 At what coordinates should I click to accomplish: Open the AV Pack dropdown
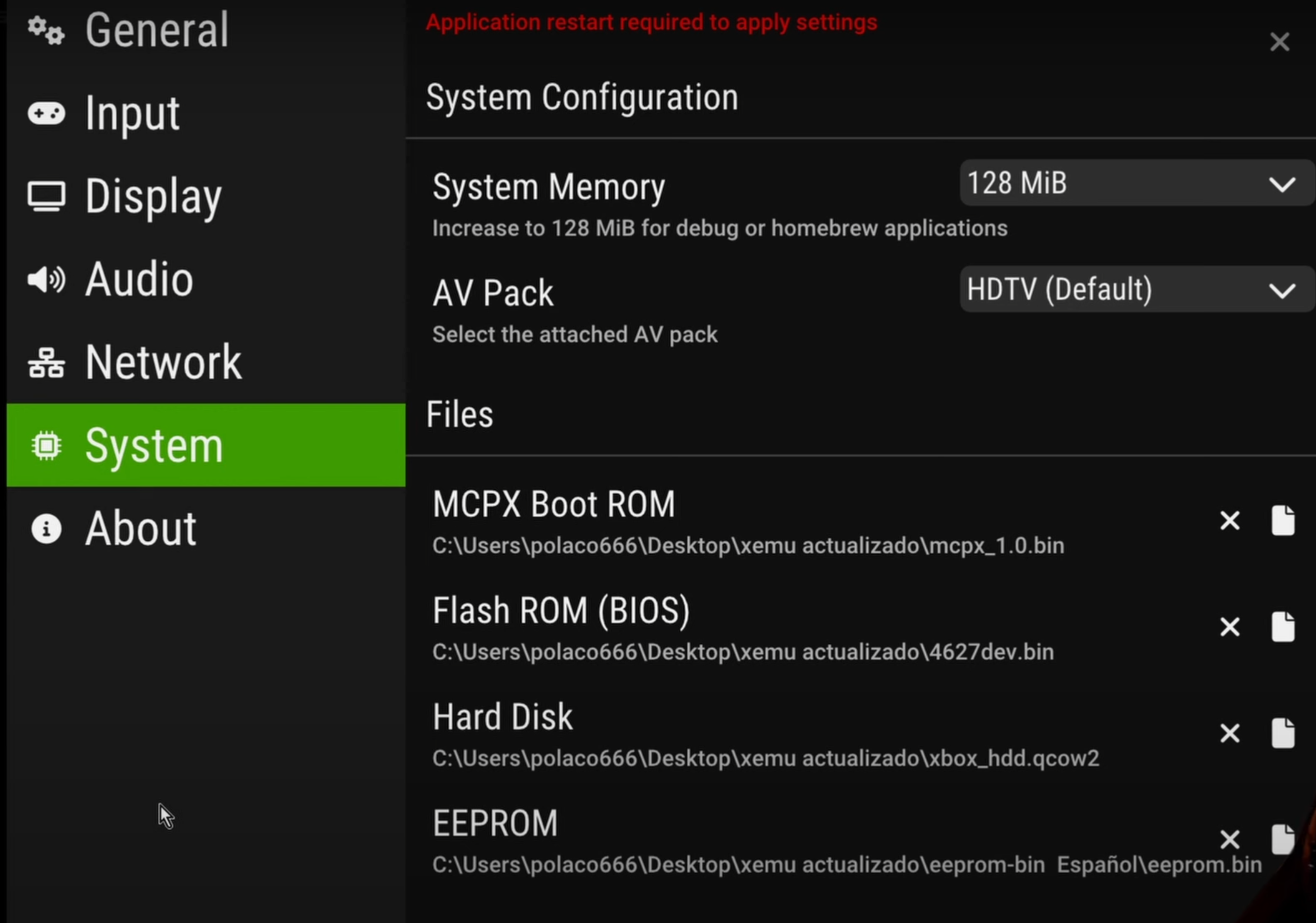click(x=1138, y=289)
